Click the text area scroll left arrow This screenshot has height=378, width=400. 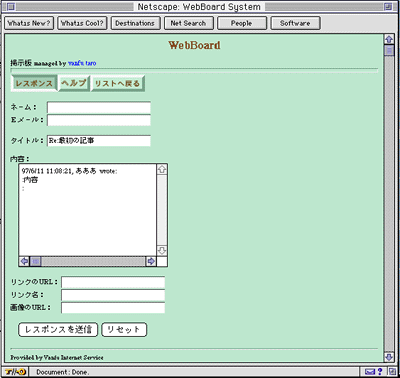click(24, 261)
